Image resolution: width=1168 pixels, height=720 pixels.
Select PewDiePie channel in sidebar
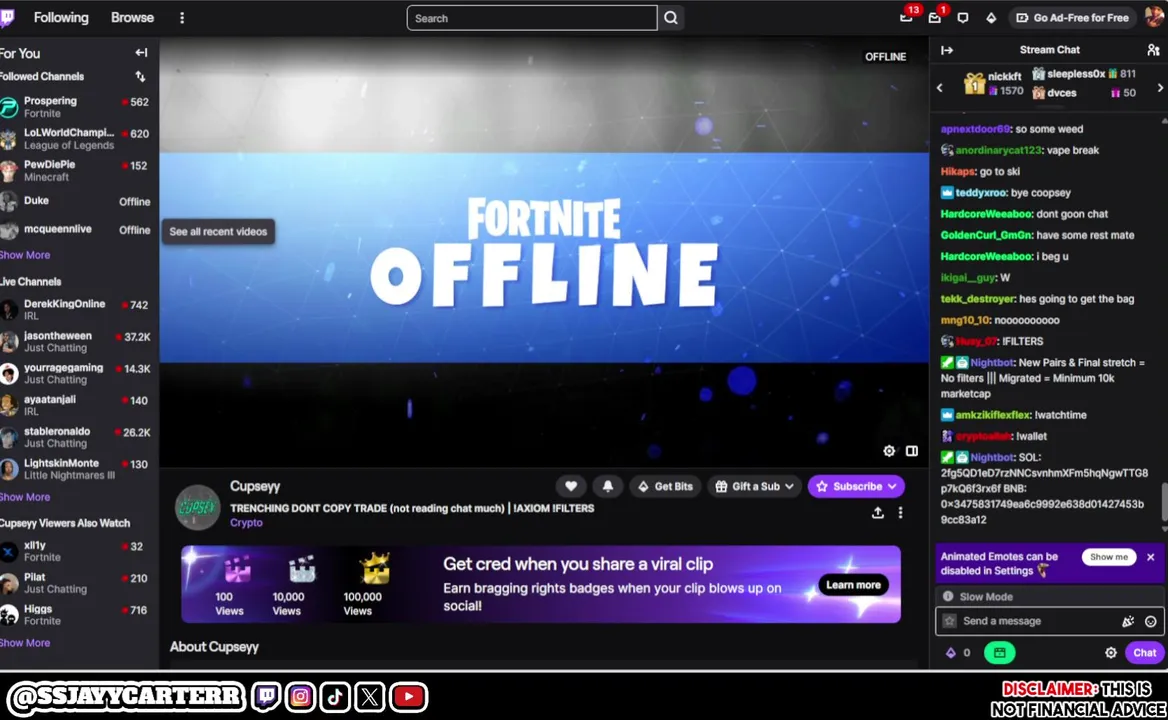77,171
